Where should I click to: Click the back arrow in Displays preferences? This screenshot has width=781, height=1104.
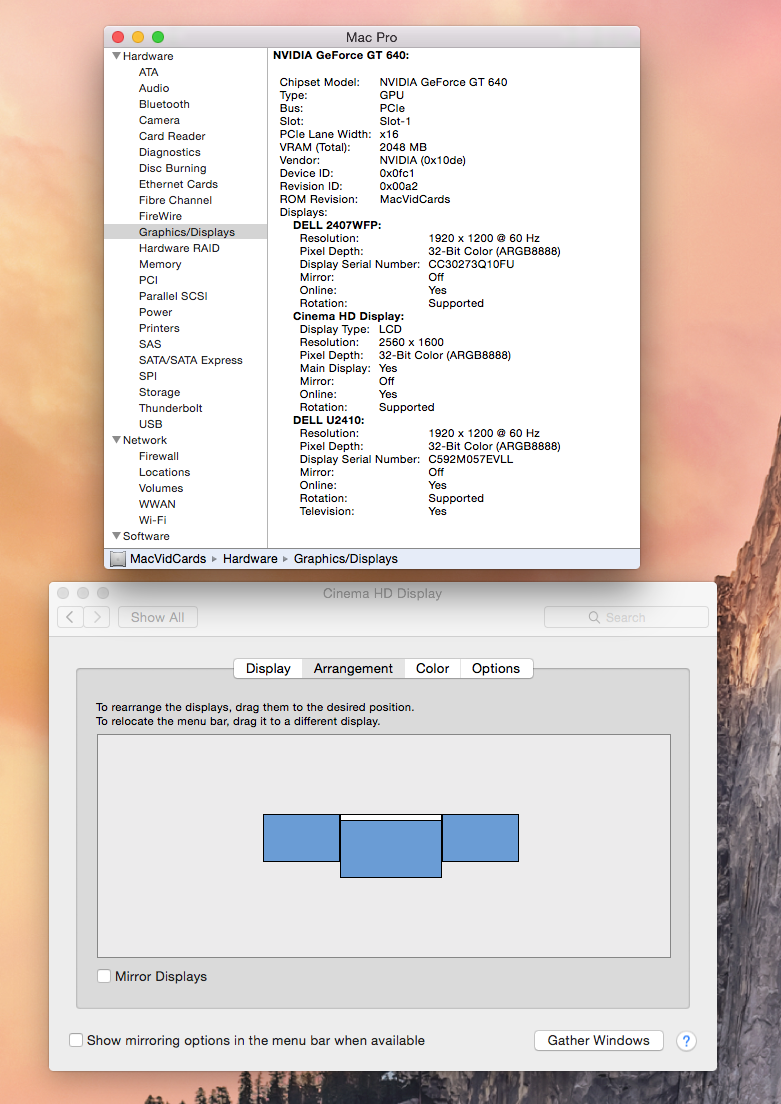(70, 617)
